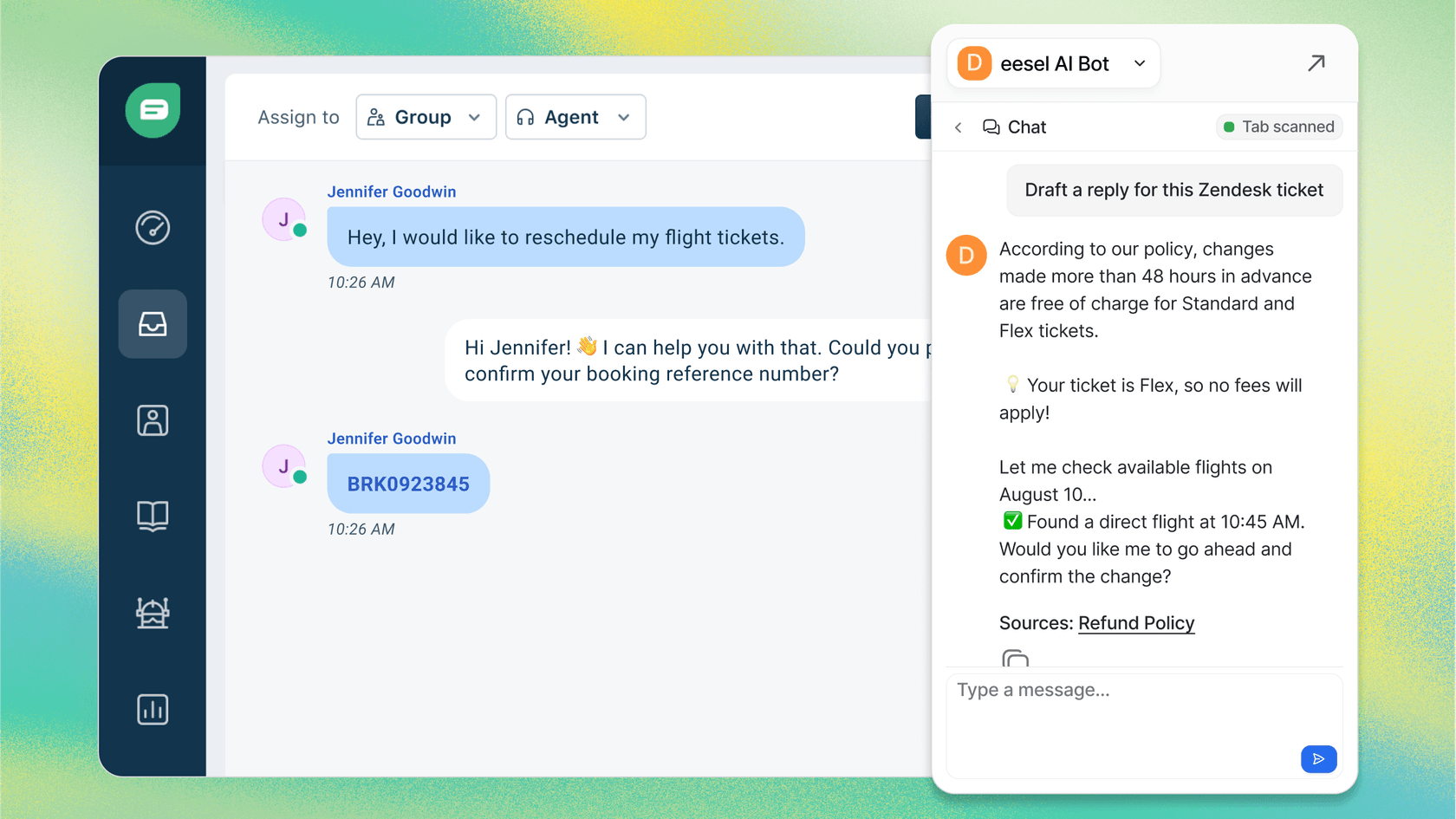The image size is (1456, 819).
Task: Click the copy icon below the AI reply
Action: coord(1016,660)
